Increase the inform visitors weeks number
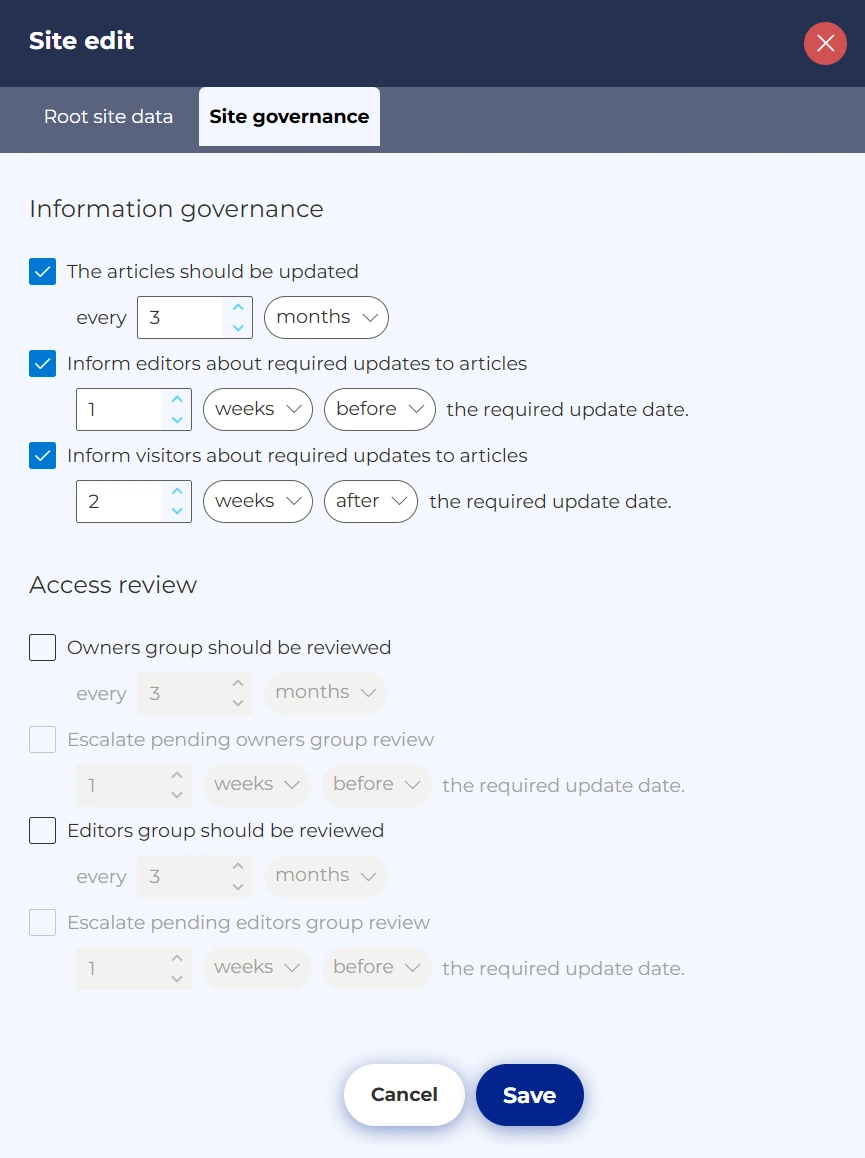Image resolution: width=865 pixels, height=1158 pixels. tap(177, 492)
